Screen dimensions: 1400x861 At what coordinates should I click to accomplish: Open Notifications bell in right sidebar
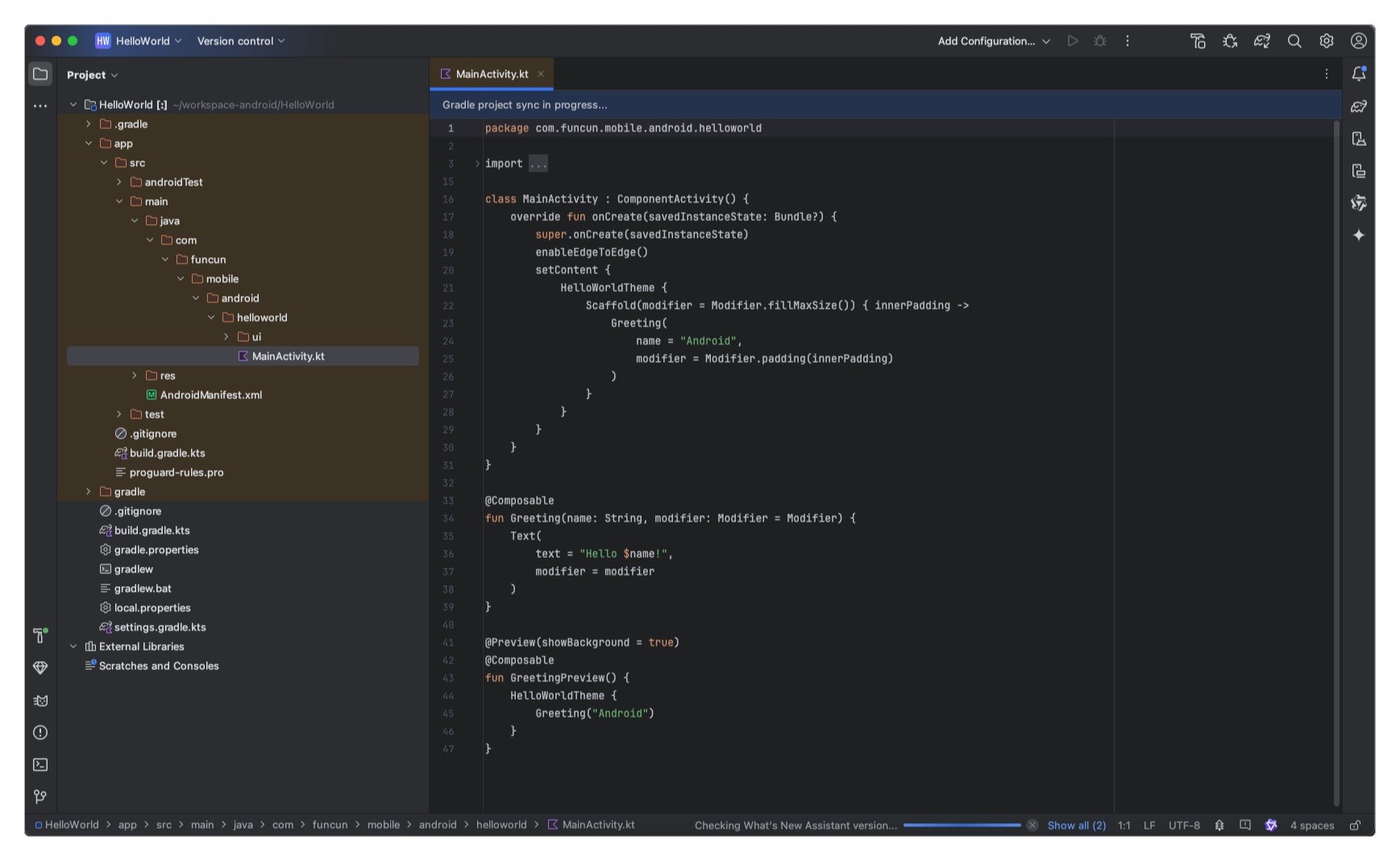(1359, 74)
